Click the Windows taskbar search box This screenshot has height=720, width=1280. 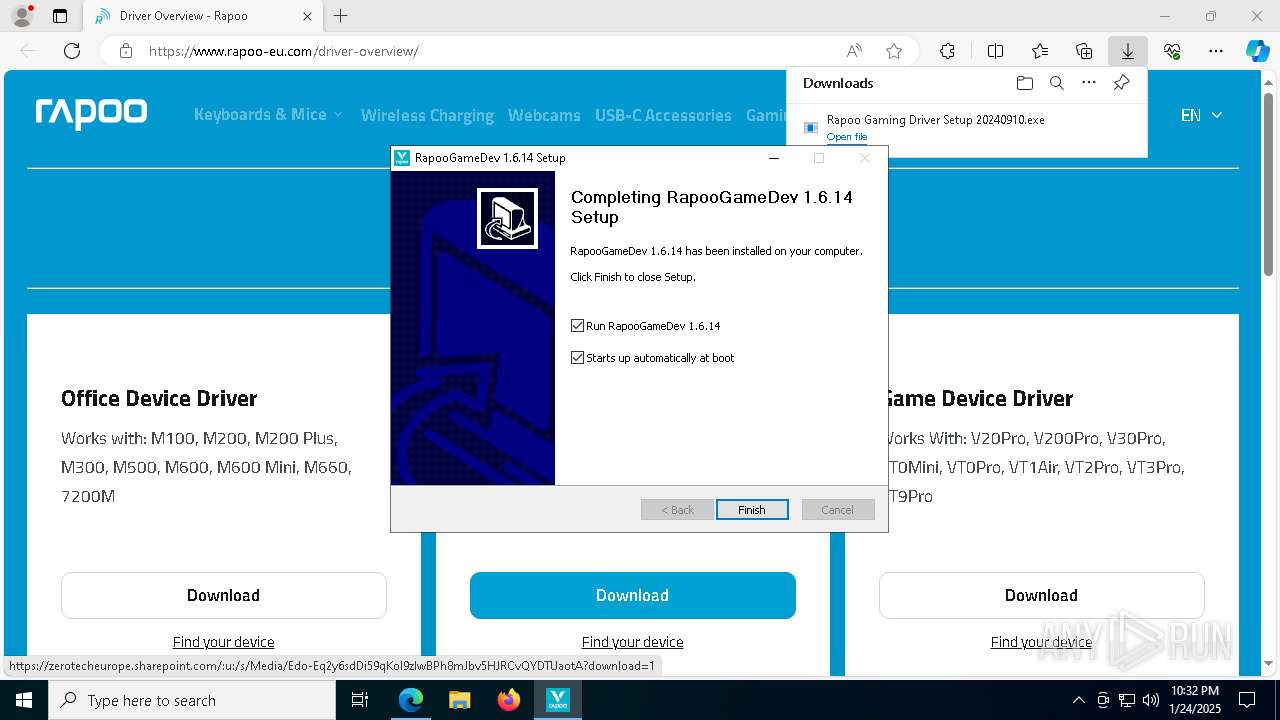(192, 700)
